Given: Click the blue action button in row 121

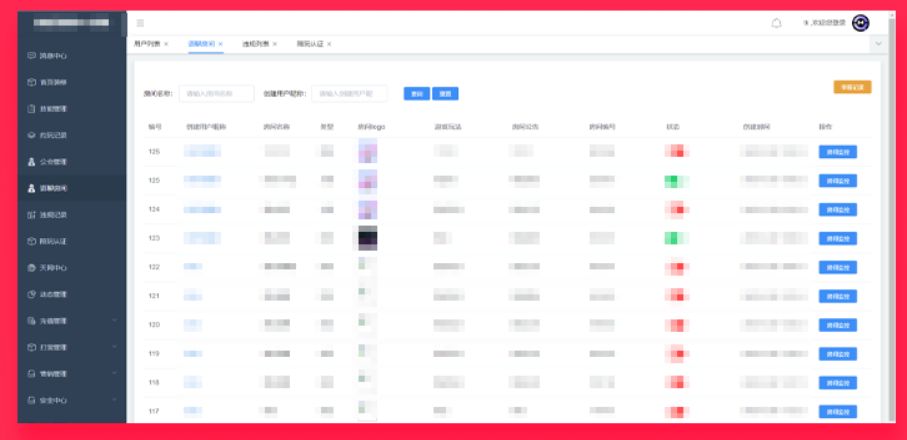Looking at the screenshot, I should (838, 296).
